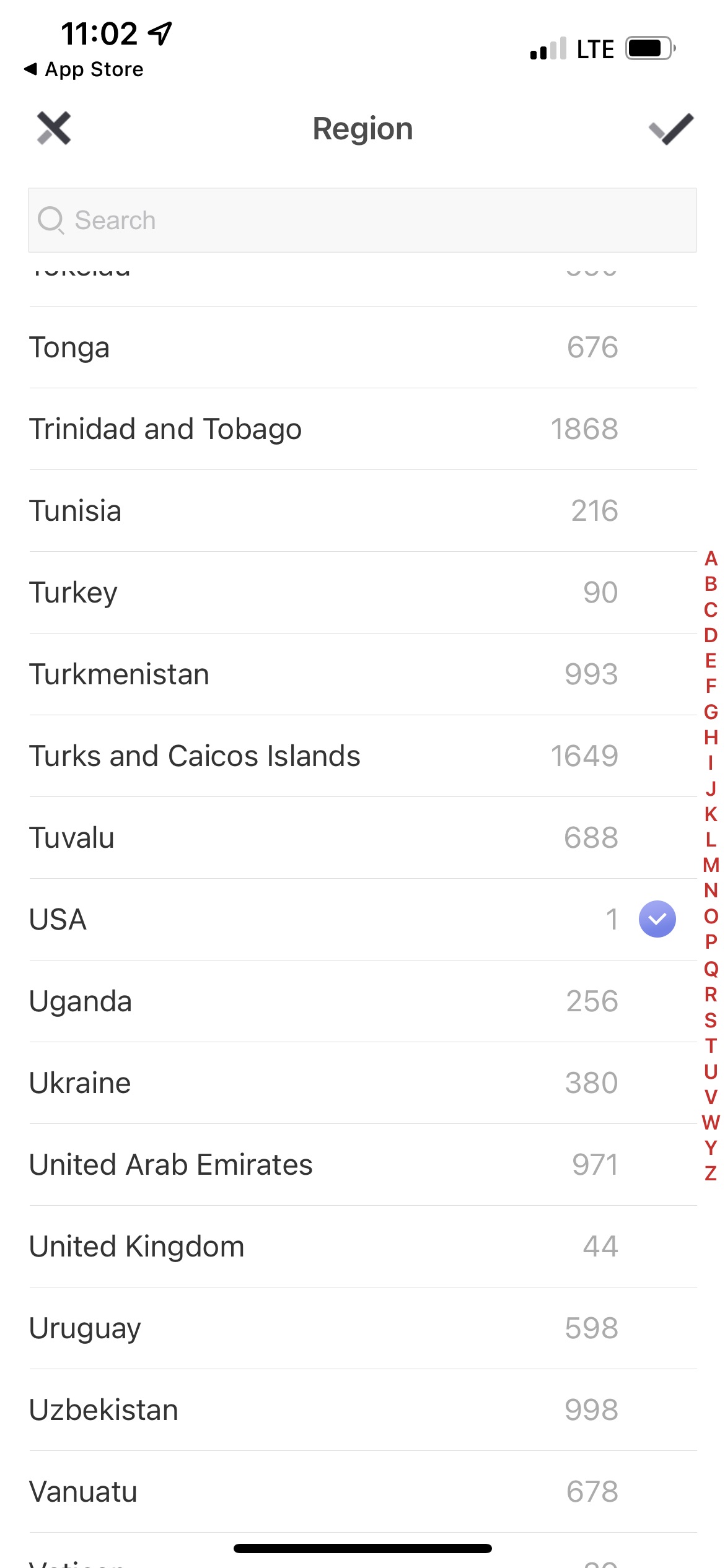Image resolution: width=725 pixels, height=1568 pixels.
Task: Select Turkey from the list
Action: (362, 593)
